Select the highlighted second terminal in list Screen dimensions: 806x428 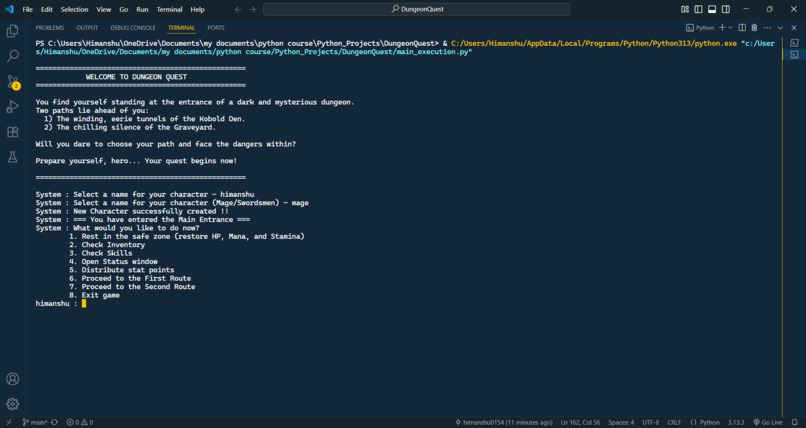(x=794, y=54)
